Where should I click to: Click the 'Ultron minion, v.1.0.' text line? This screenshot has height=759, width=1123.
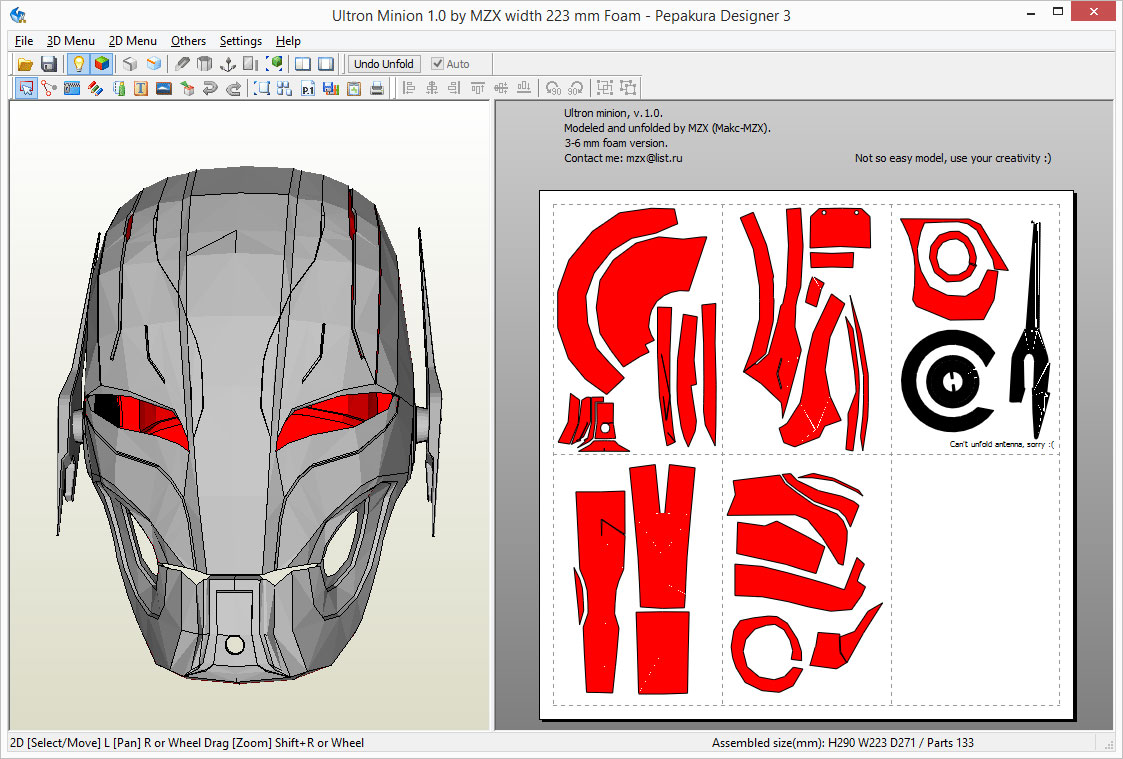[613, 113]
